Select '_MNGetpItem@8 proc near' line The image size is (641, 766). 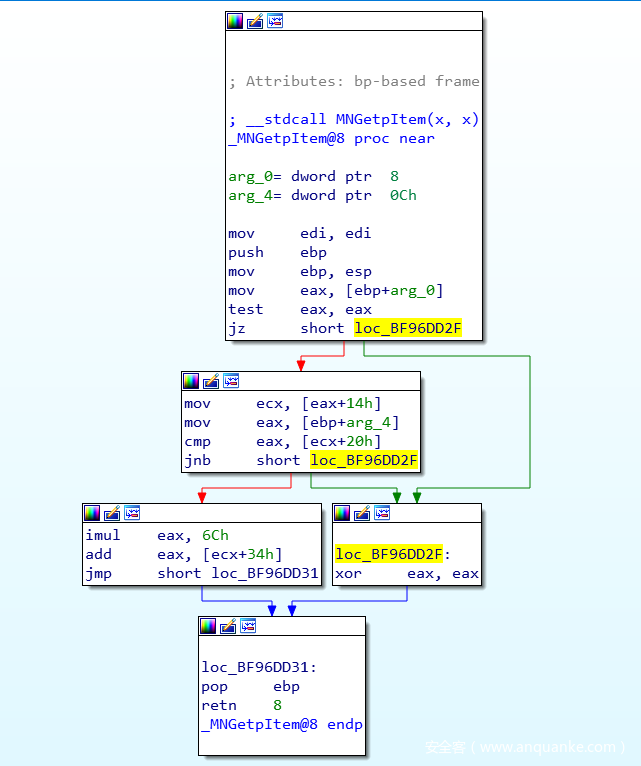coord(331,138)
